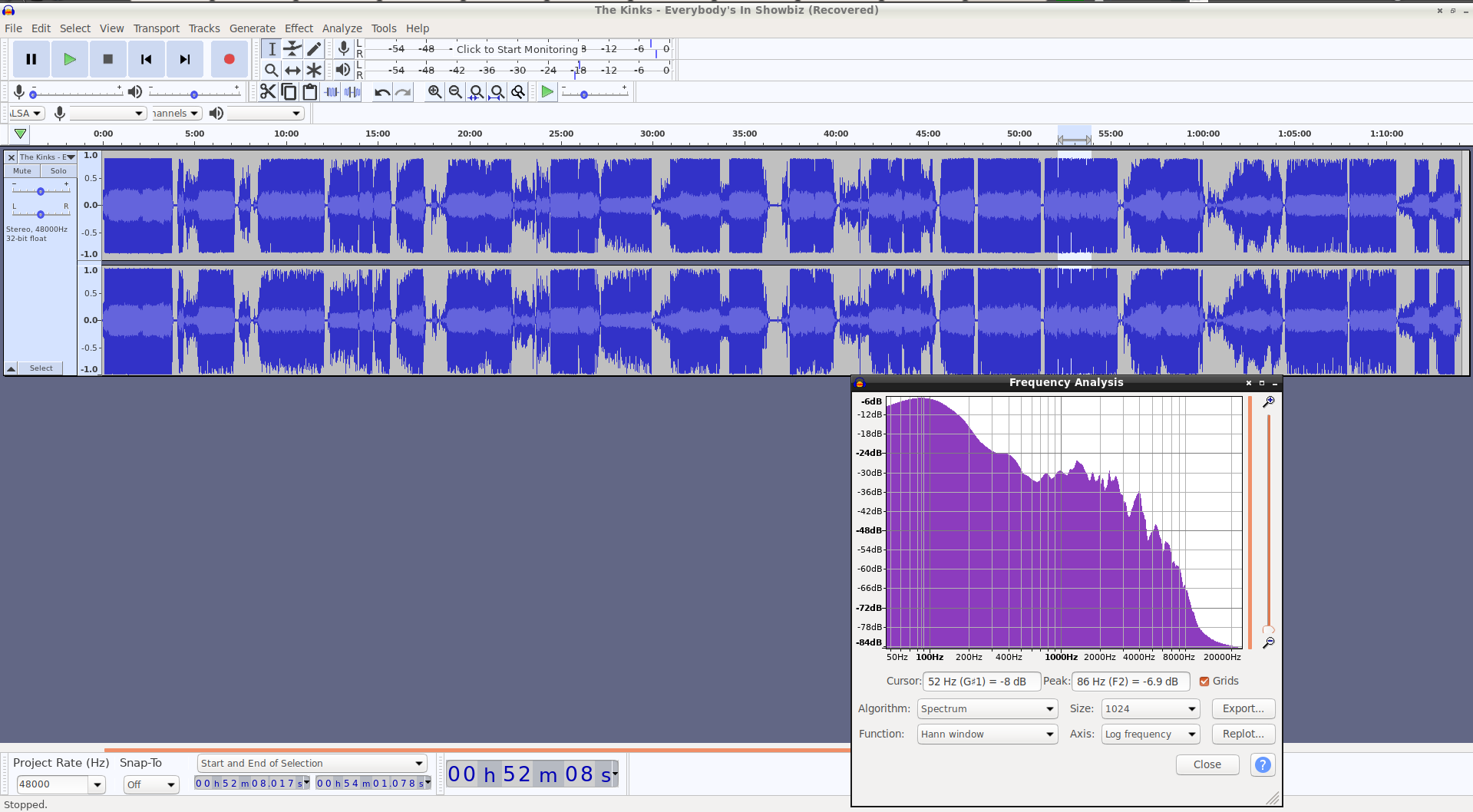This screenshot has height=812, width=1473.
Task: Pause playback with the Pause button
Action: pos(31,59)
